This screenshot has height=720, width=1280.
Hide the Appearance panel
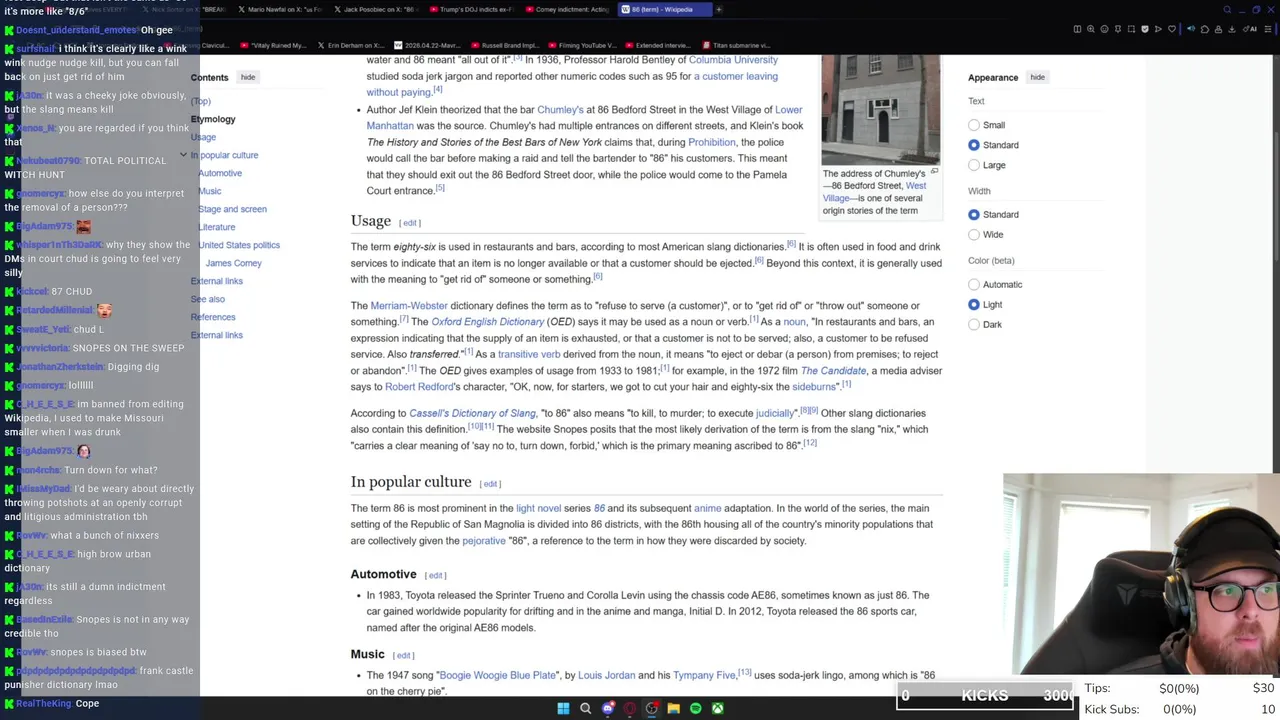coord(1037,77)
